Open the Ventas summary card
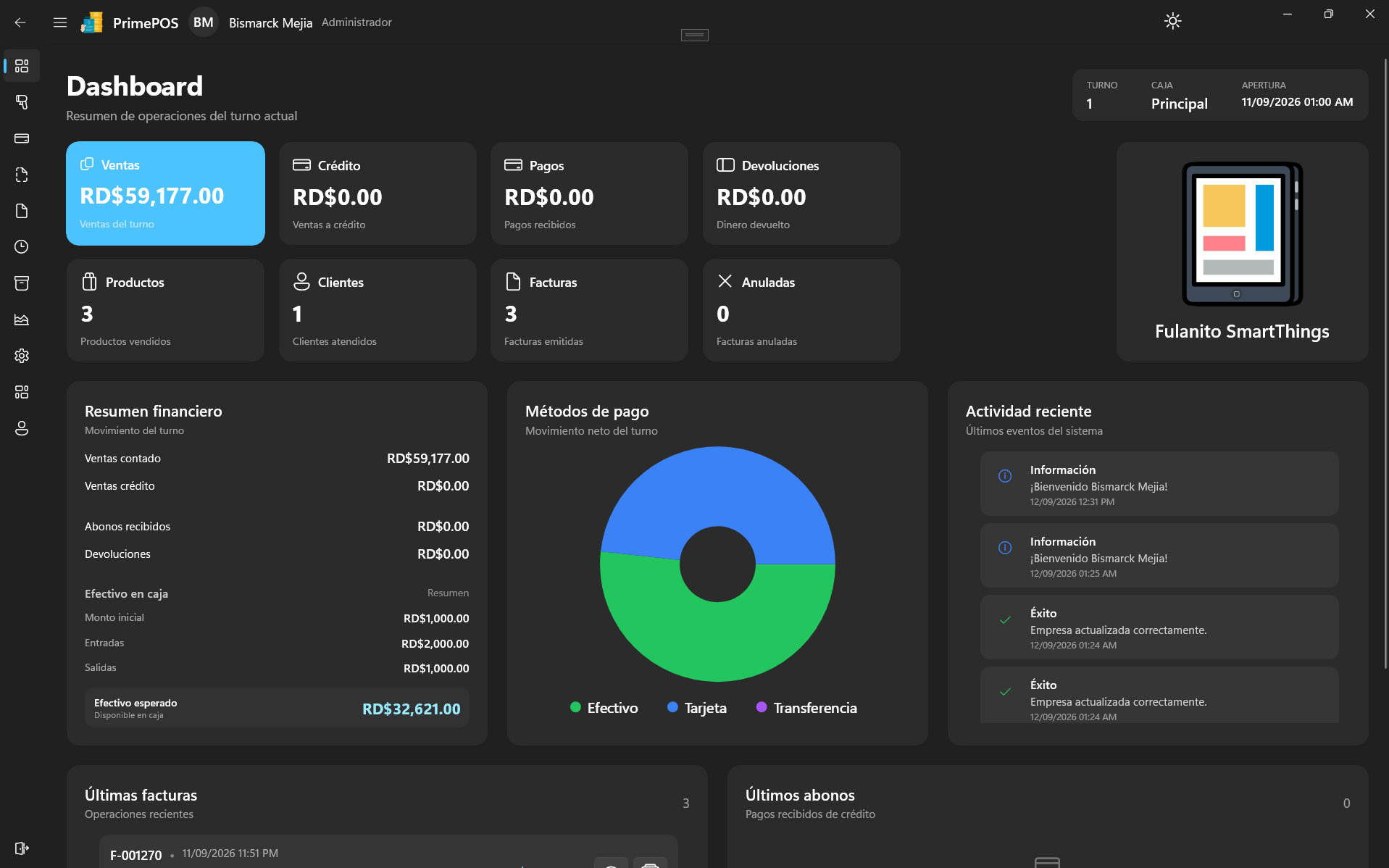Viewport: 1389px width, 868px height. pyautogui.click(x=165, y=193)
